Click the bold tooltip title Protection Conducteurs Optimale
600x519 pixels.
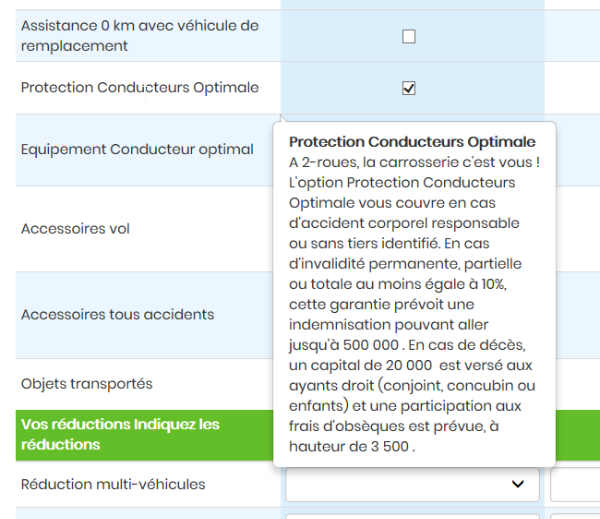(412, 142)
